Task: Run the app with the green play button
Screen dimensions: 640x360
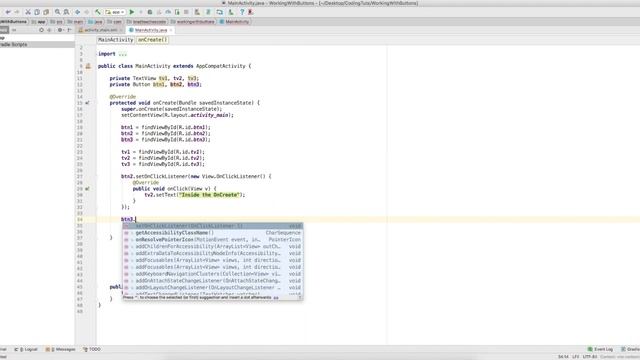Action: coord(132,12)
